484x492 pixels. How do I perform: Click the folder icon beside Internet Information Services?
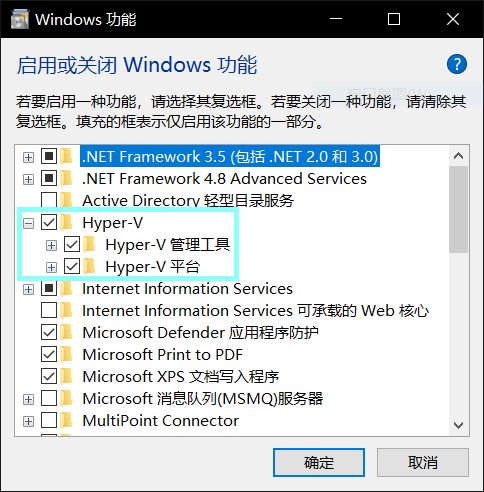(67, 288)
